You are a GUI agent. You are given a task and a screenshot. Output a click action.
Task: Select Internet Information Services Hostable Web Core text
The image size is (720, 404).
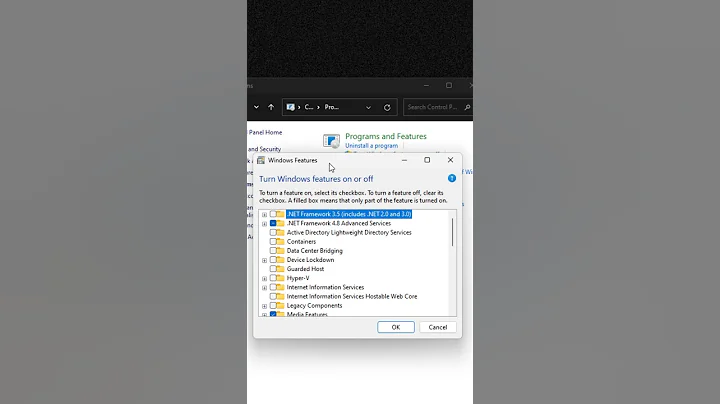tap(352, 297)
